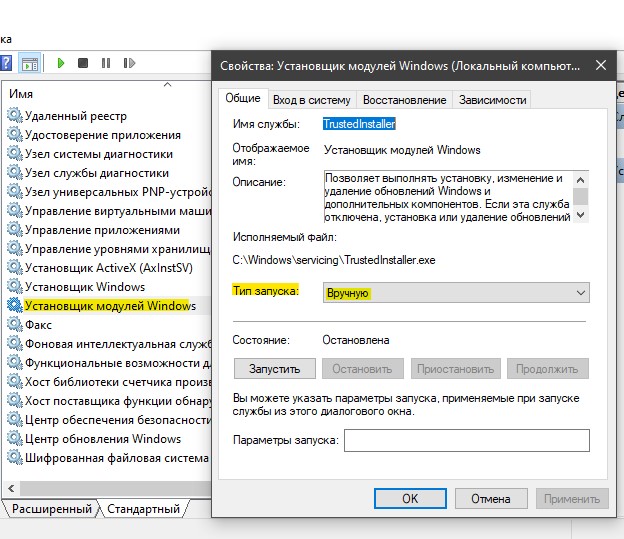624x539 pixels.
Task: Select Установщик Windows service name
Action: tap(85, 287)
